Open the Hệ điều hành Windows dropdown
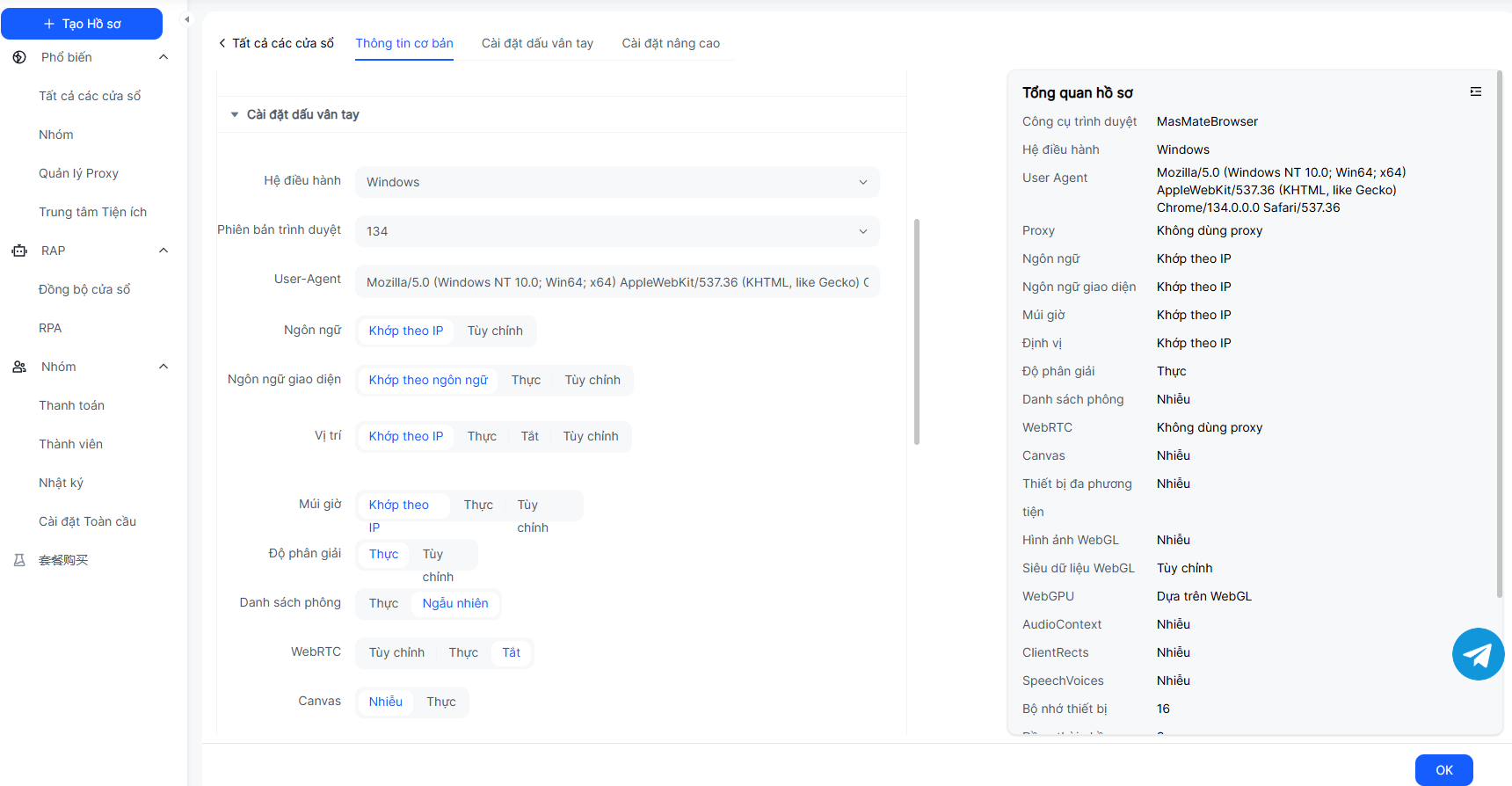This screenshot has width=1512, height=786. click(616, 182)
